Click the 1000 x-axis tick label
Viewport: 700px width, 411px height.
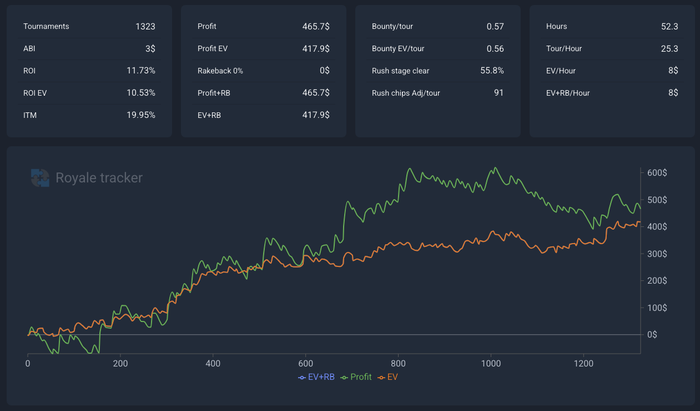(491, 364)
